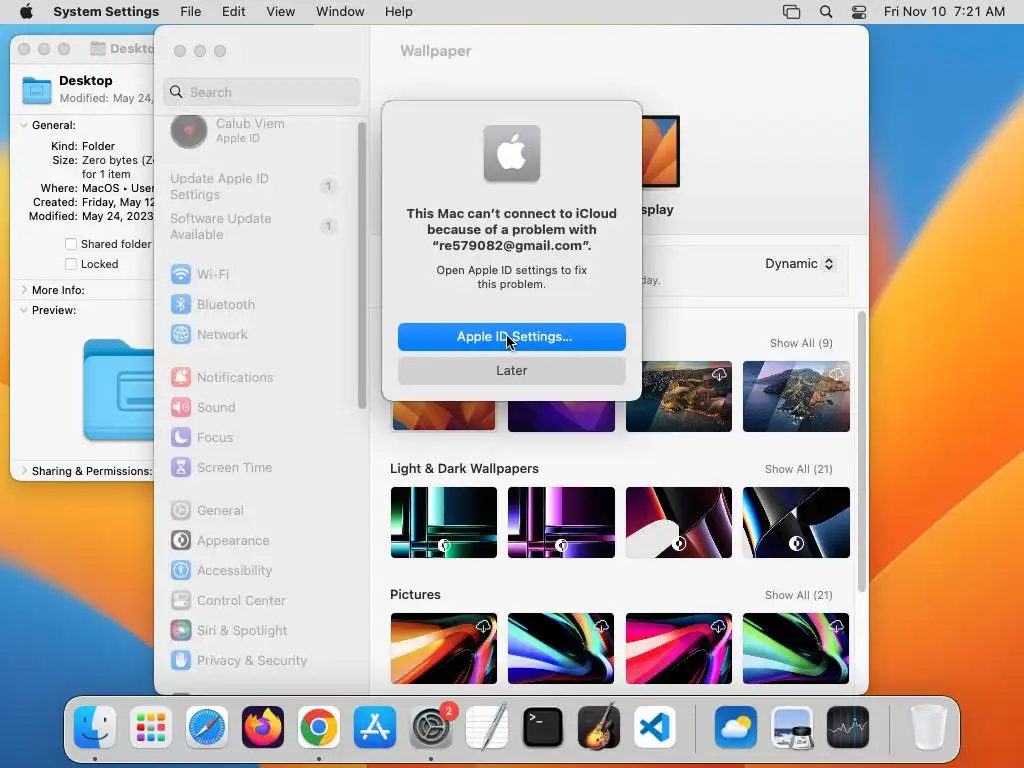The width and height of the screenshot is (1024, 768).
Task: Open Software Update Available item
Action: point(253,227)
